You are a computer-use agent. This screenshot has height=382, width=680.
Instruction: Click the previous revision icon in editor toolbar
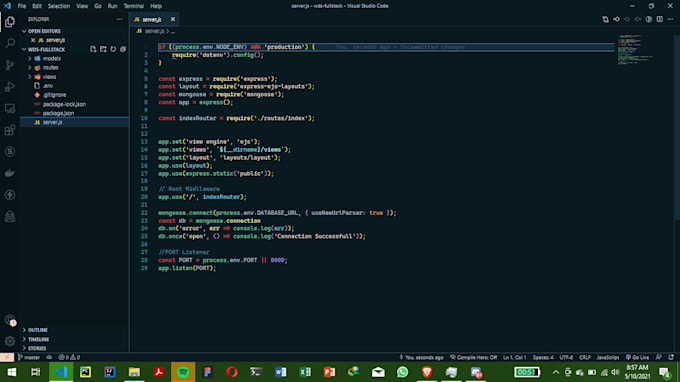(616, 20)
